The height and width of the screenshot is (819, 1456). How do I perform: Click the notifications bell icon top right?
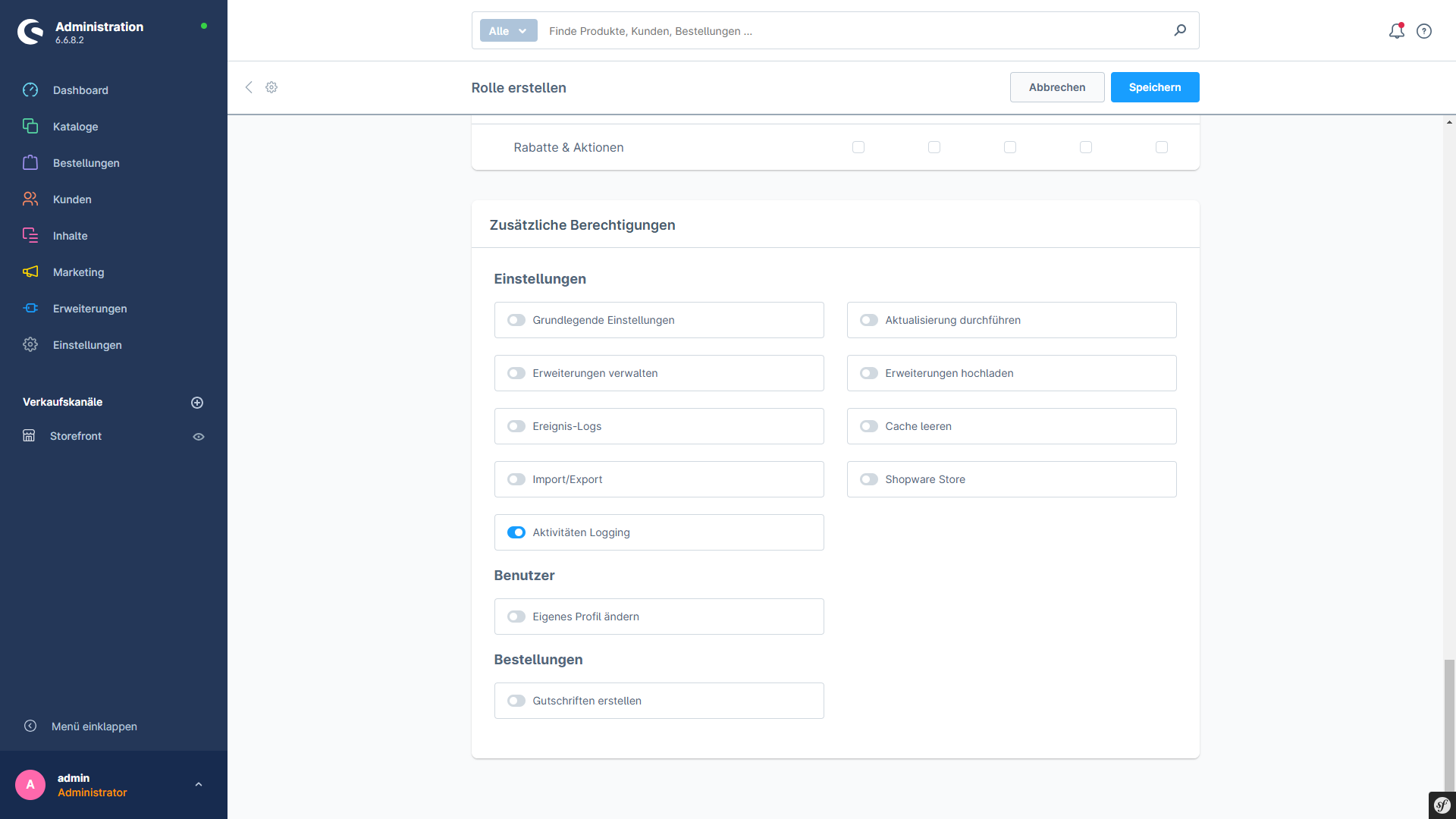[x=1396, y=30]
